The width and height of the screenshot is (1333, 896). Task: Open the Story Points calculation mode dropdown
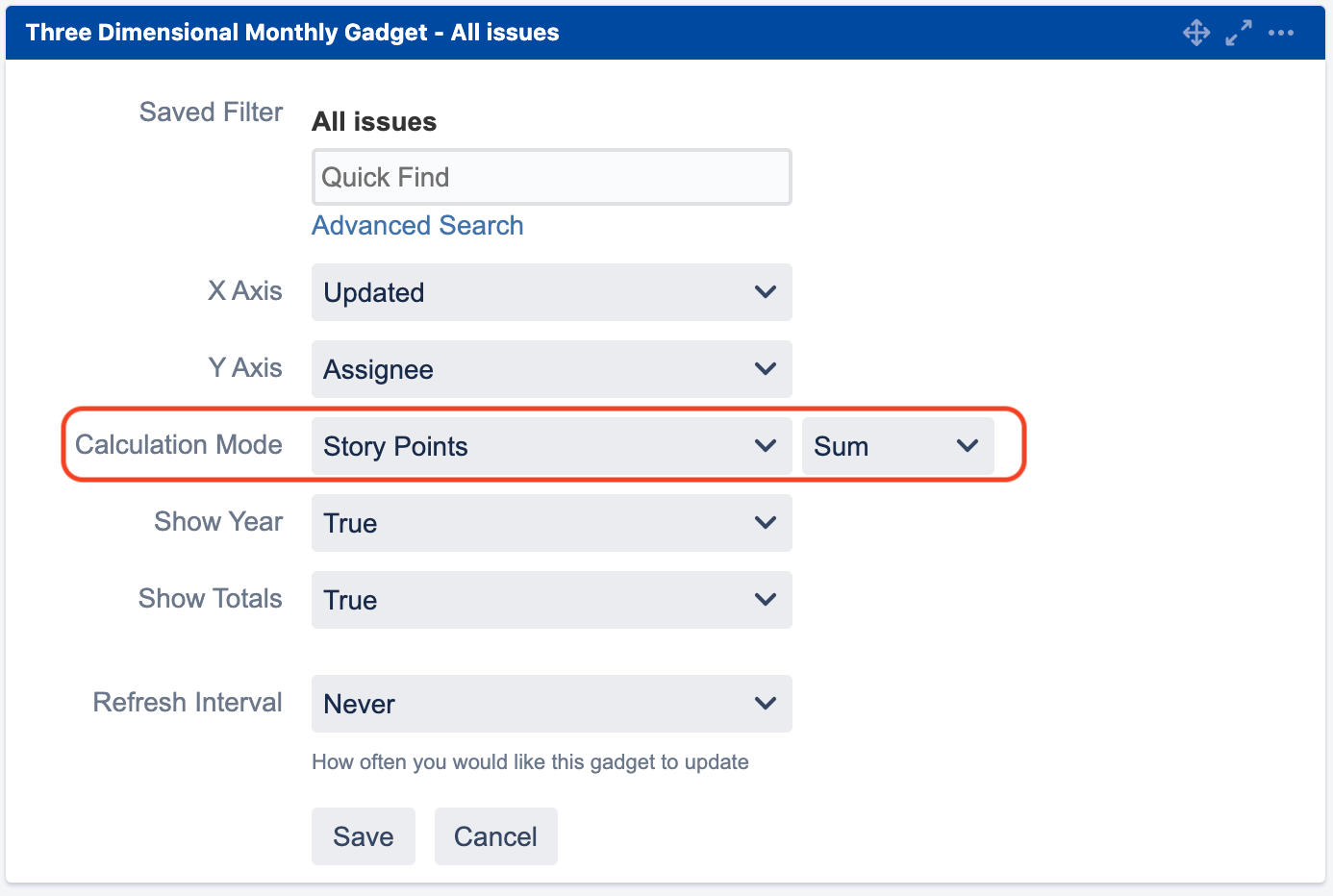tap(551, 446)
